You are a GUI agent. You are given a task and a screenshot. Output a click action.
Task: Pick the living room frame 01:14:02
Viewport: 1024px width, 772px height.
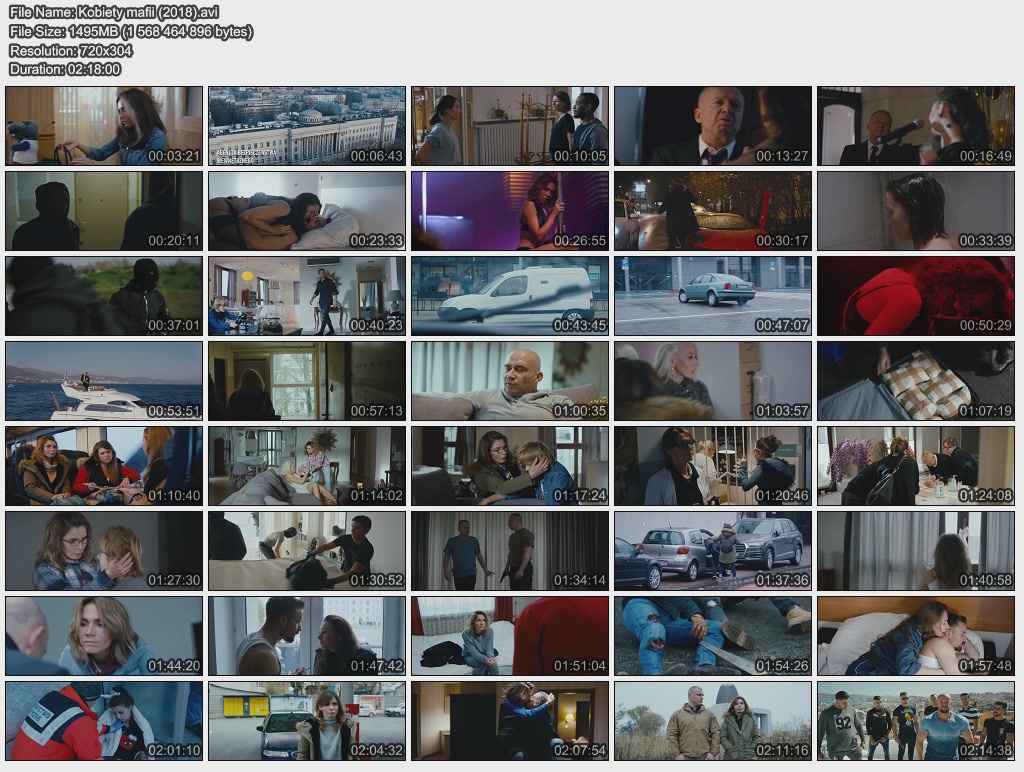[307, 466]
